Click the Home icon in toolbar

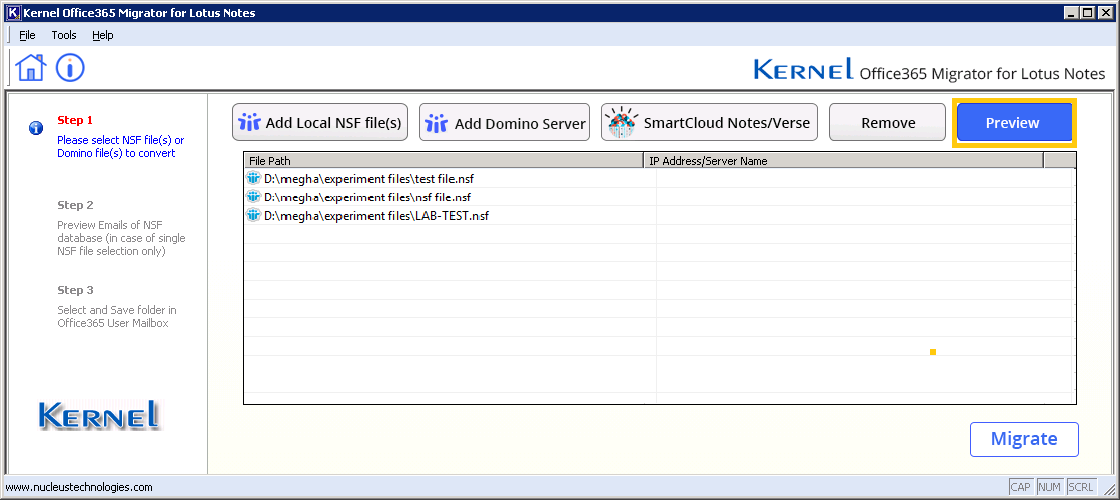click(31, 67)
